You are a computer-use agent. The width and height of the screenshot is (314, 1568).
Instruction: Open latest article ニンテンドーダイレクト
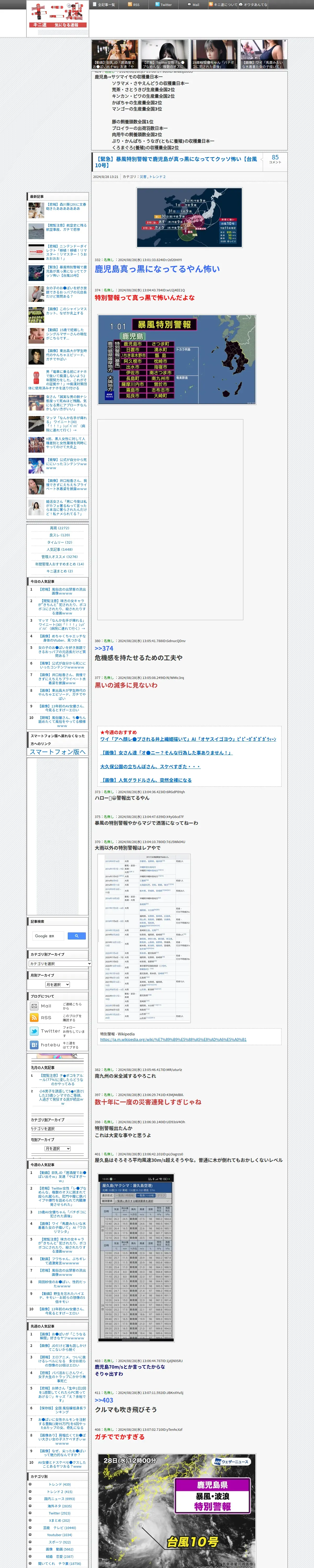coord(66,253)
